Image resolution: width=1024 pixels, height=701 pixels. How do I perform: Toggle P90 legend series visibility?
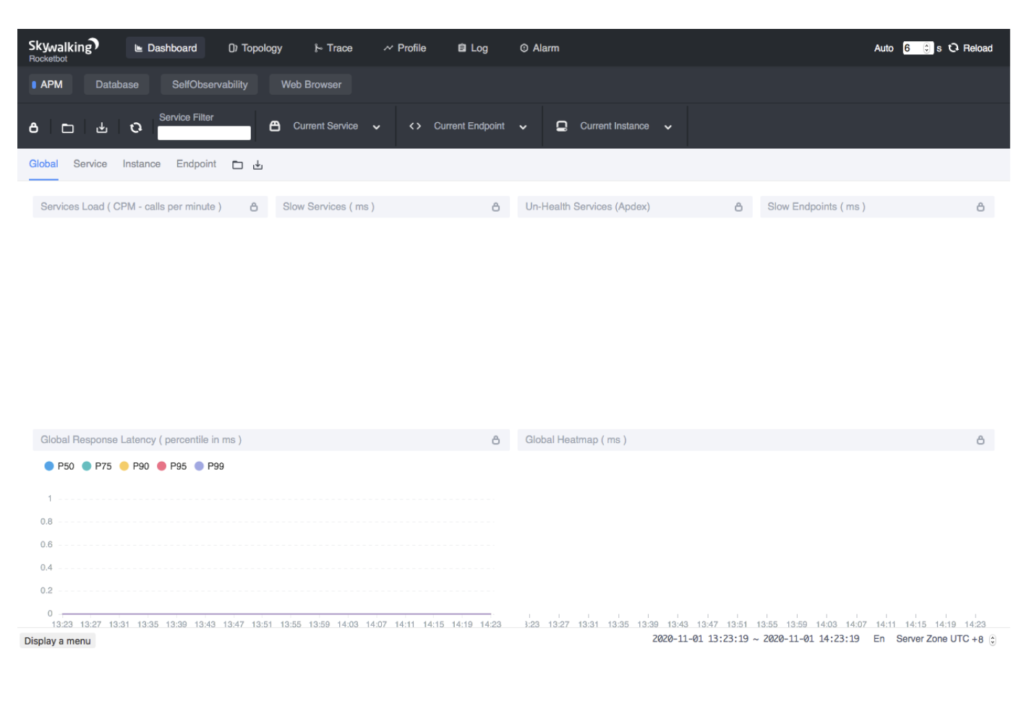(133, 466)
